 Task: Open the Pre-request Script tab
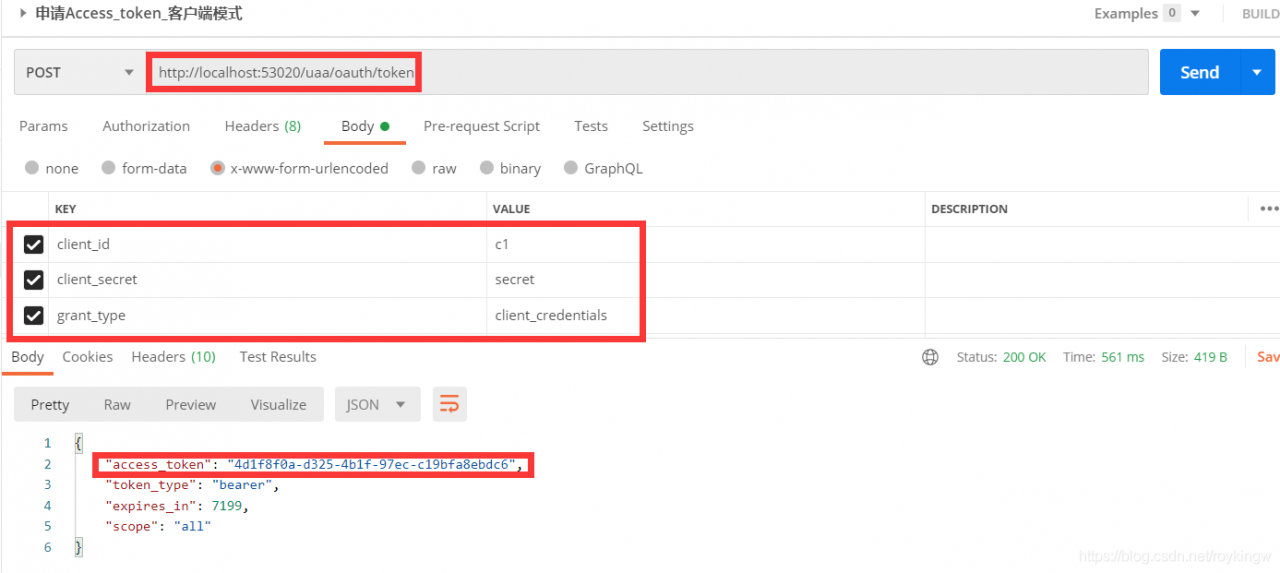(x=481, y=126)
